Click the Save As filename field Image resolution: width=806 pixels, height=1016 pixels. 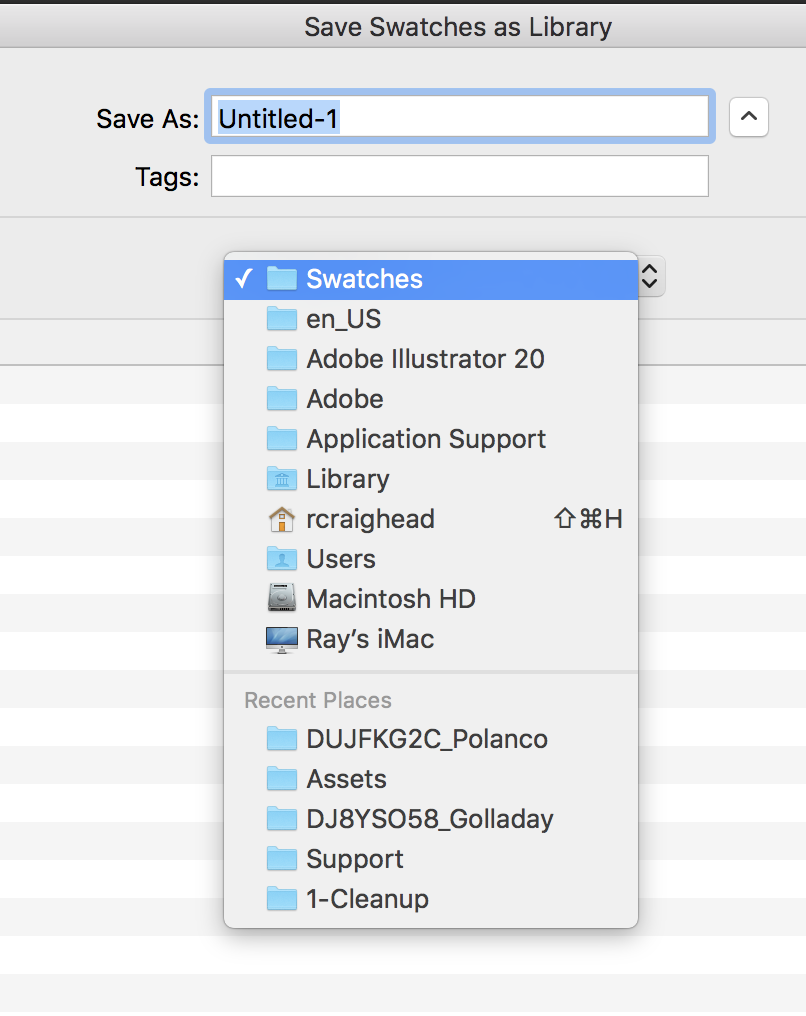click(x=458, y=118)
